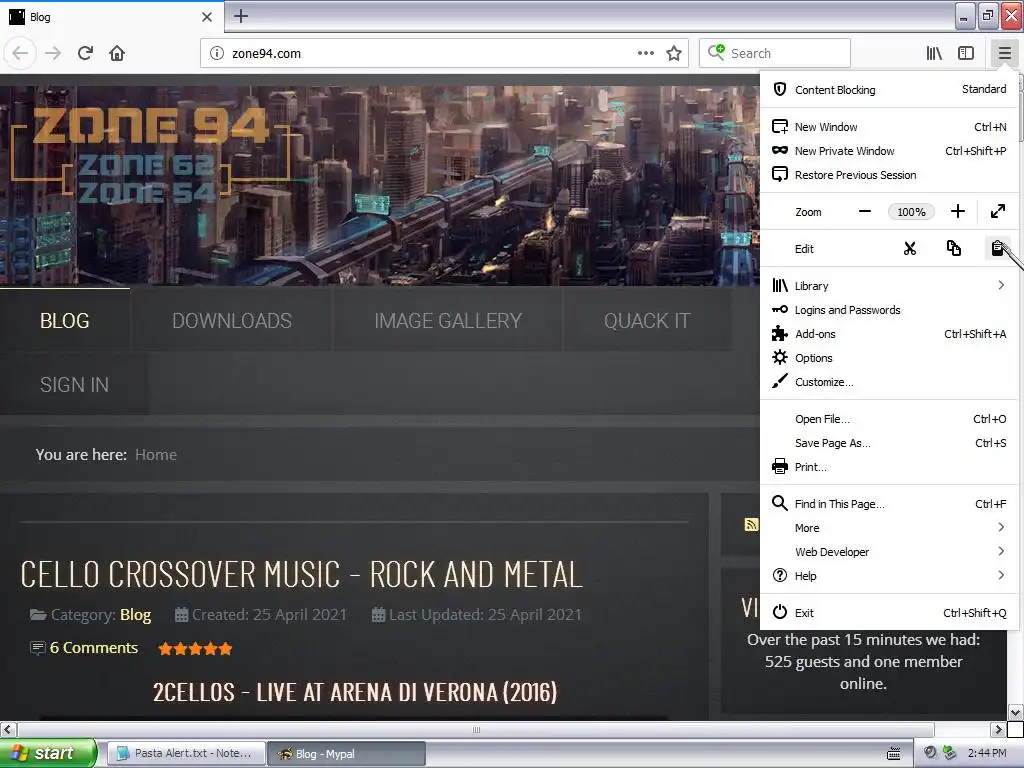Click the Forward navigation arrow
Screen dimensions: 1024x768
[53, 53]
